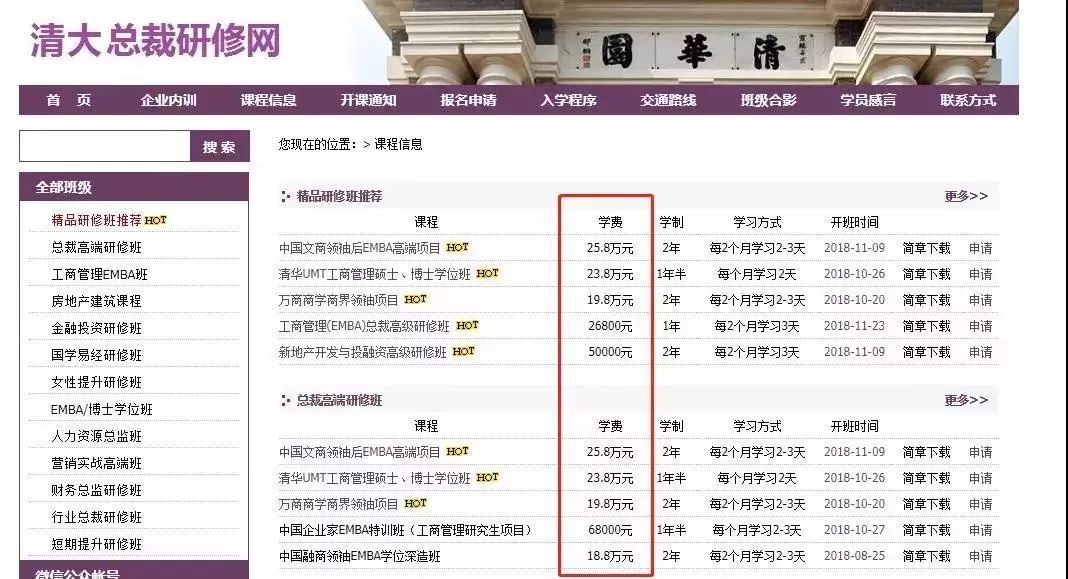Open 更多>> for 总裁高端研修班 section
Image resolution: width=1068 pixels, height=579 pixels.
968,399
